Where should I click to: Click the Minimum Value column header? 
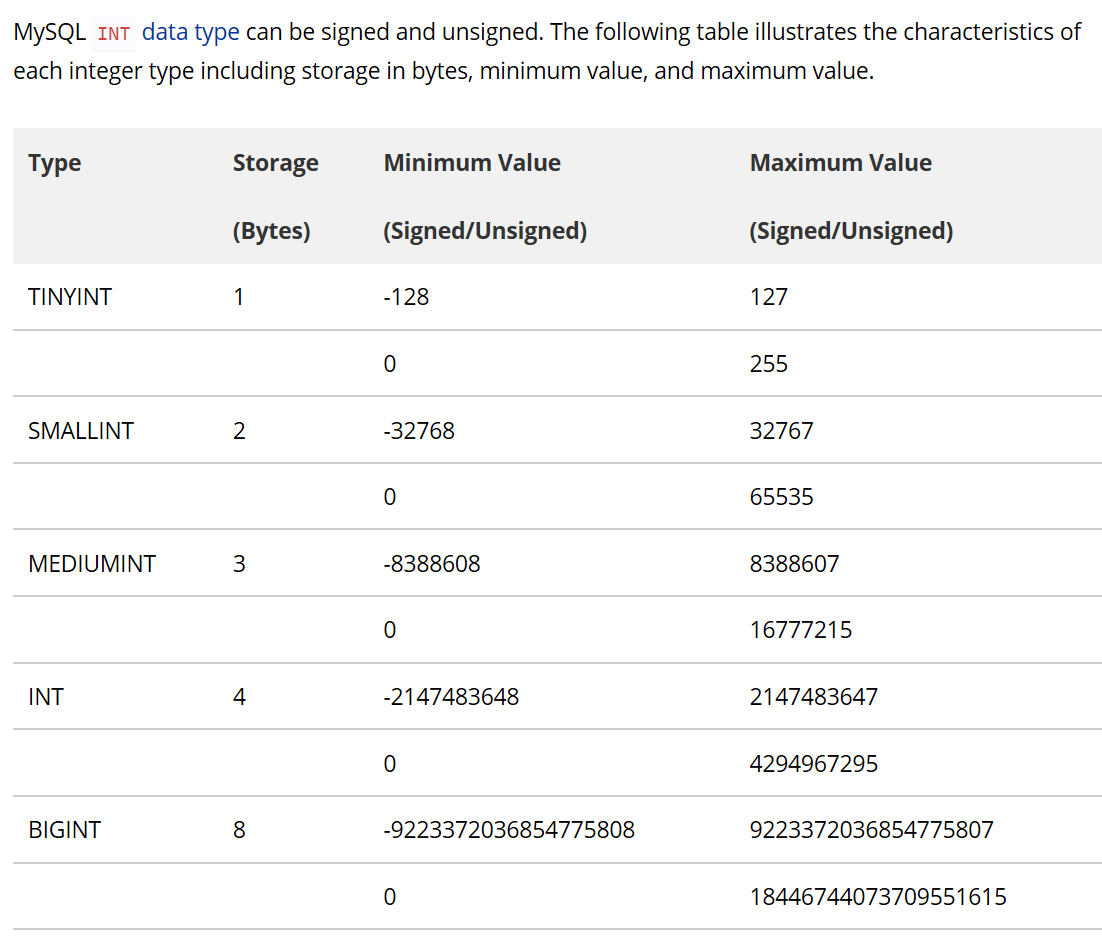coord(472,163)
